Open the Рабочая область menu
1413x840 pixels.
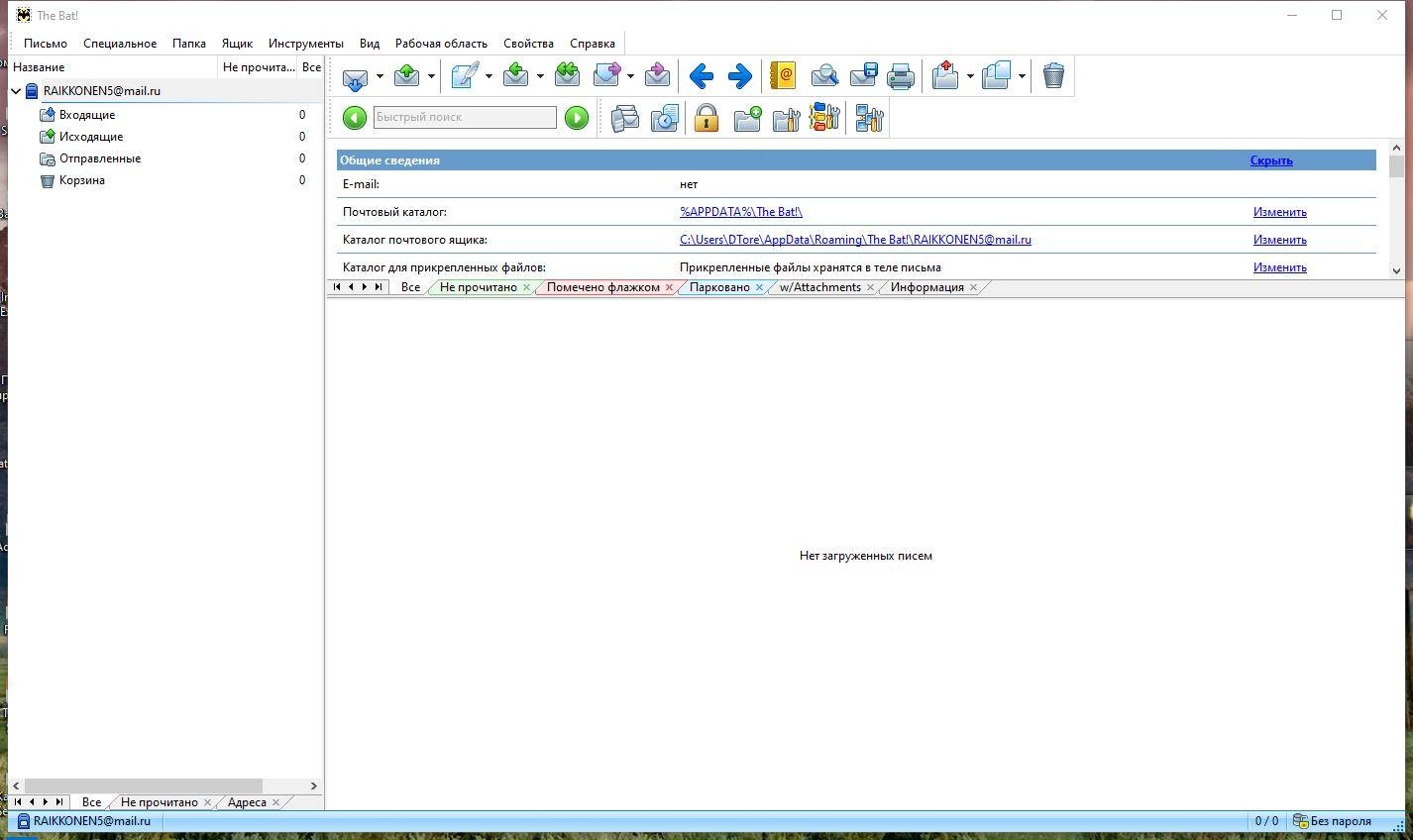[x=441, y=44]
